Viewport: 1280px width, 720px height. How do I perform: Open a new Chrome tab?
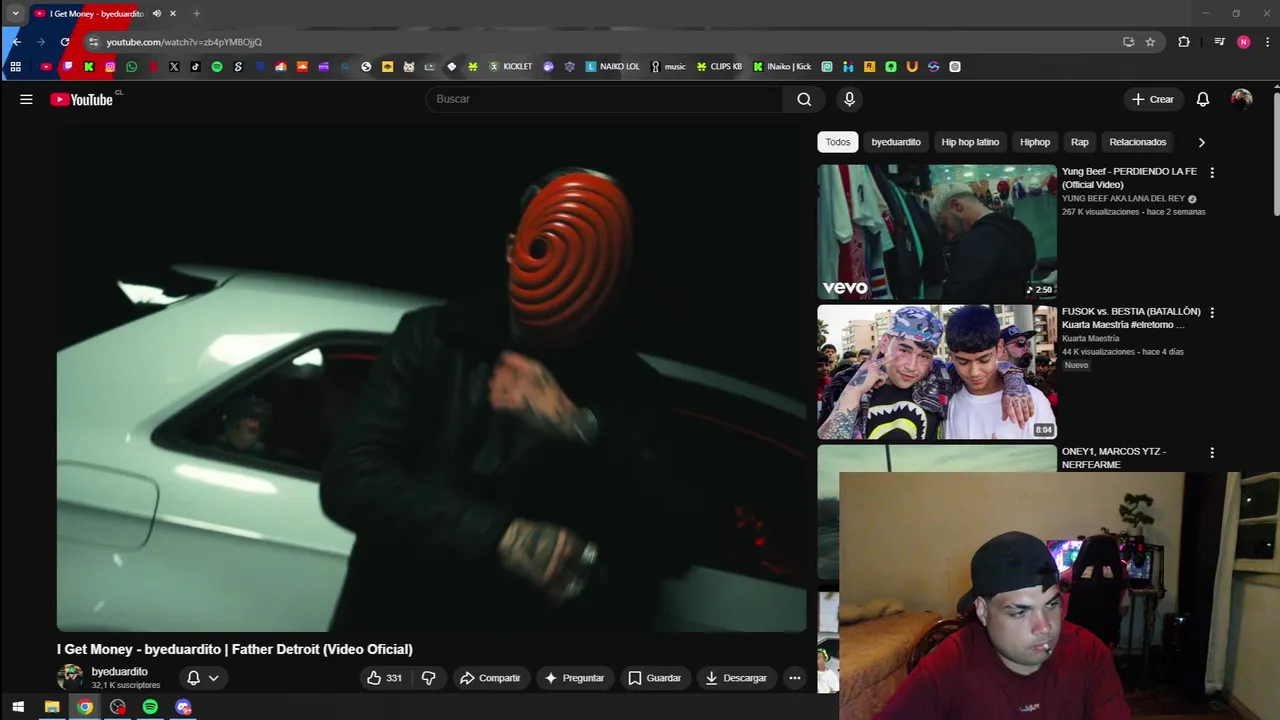coord(197,13)
